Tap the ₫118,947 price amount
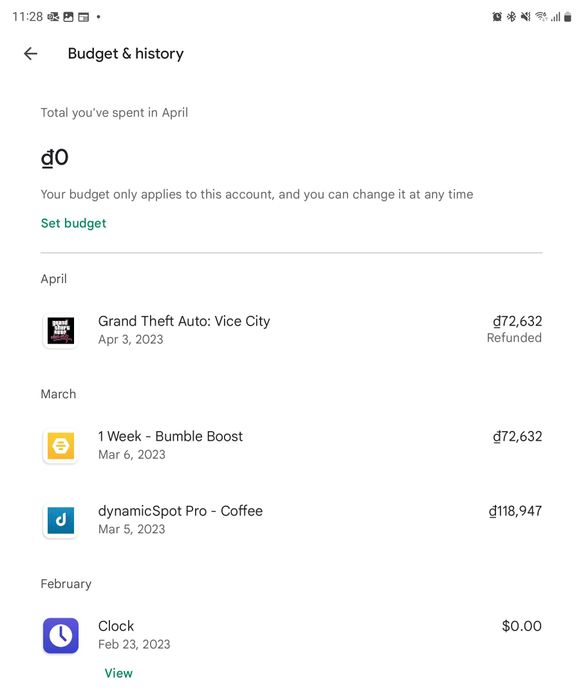This screenshot has height=700, width=583. (515, 511)
